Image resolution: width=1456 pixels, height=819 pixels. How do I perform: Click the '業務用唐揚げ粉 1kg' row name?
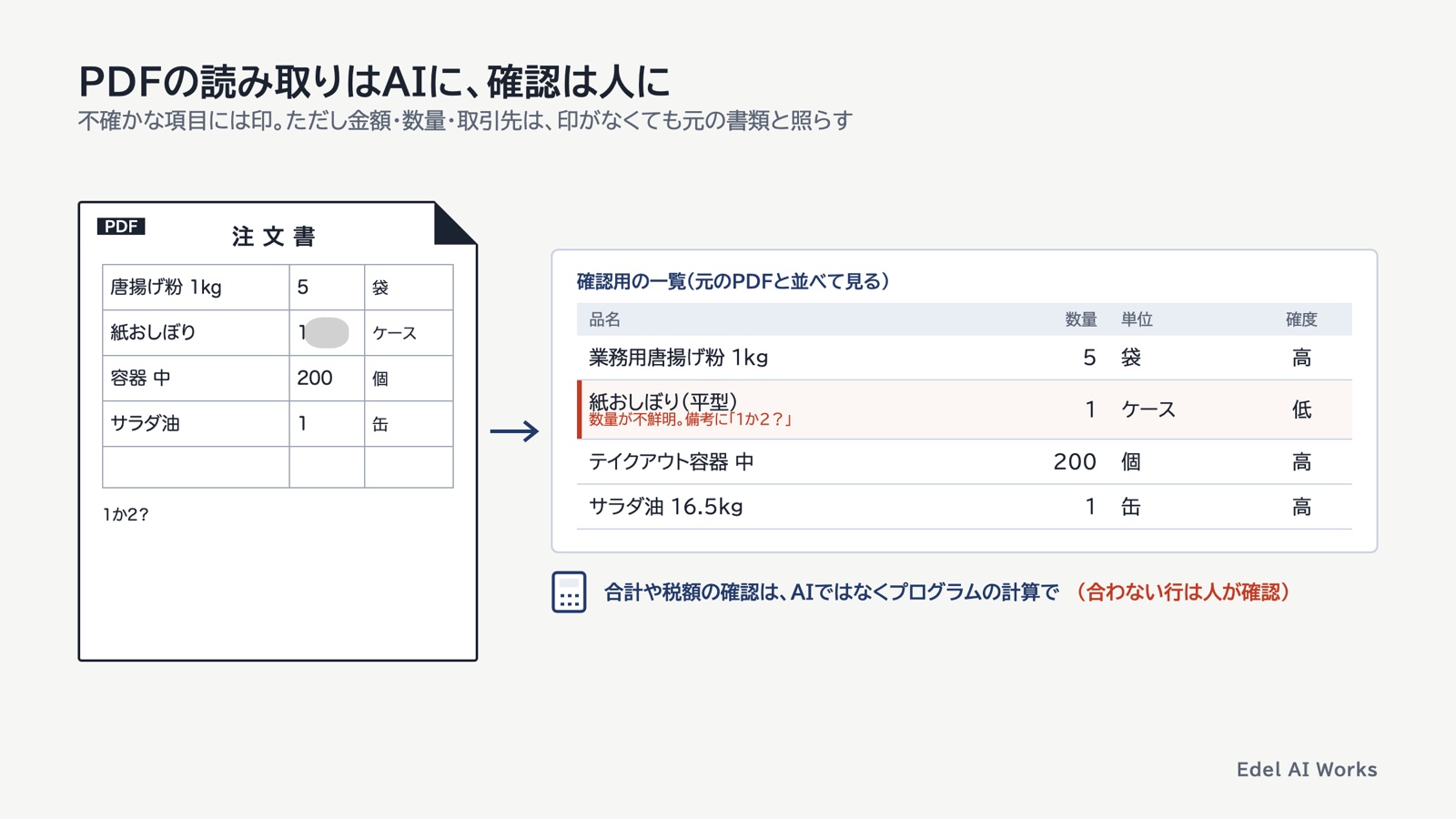pyautogui.click(x=679, y=358)
